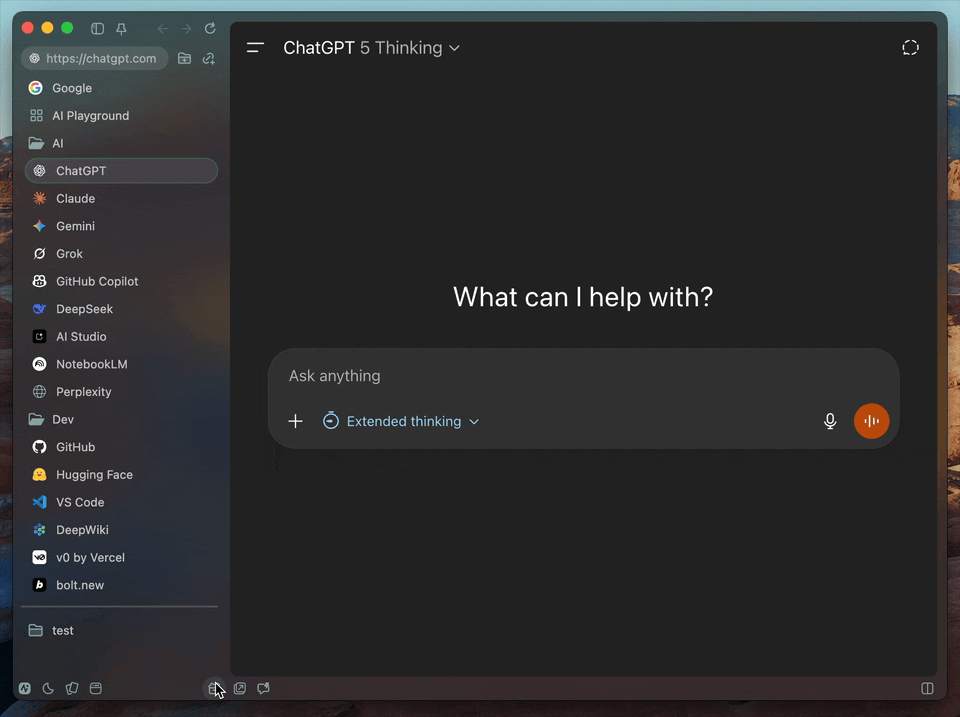Click the new folder icon
The height and width of the screenshot is (717, 960).
click(x=184, y=58)
